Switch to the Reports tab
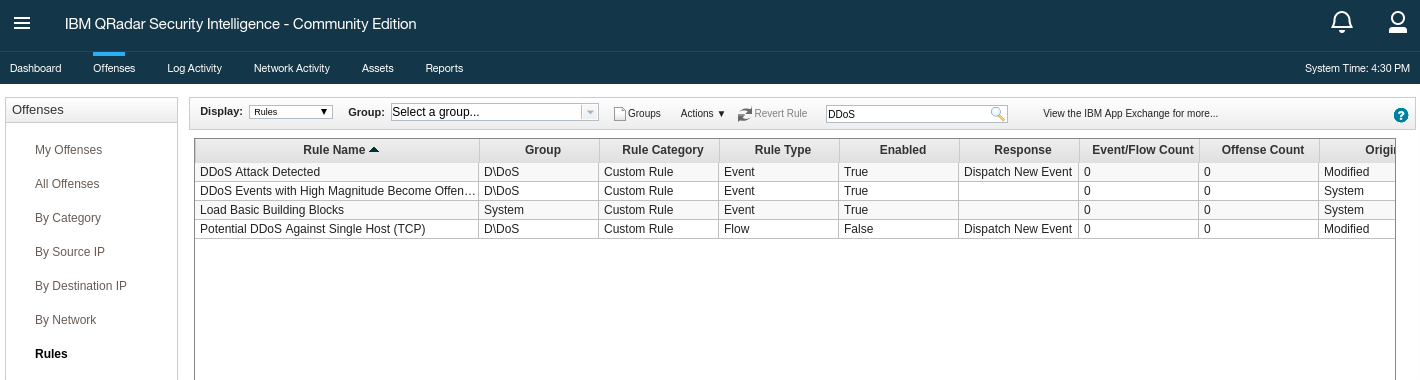The image size is (1420, 380). click(444, 68)
